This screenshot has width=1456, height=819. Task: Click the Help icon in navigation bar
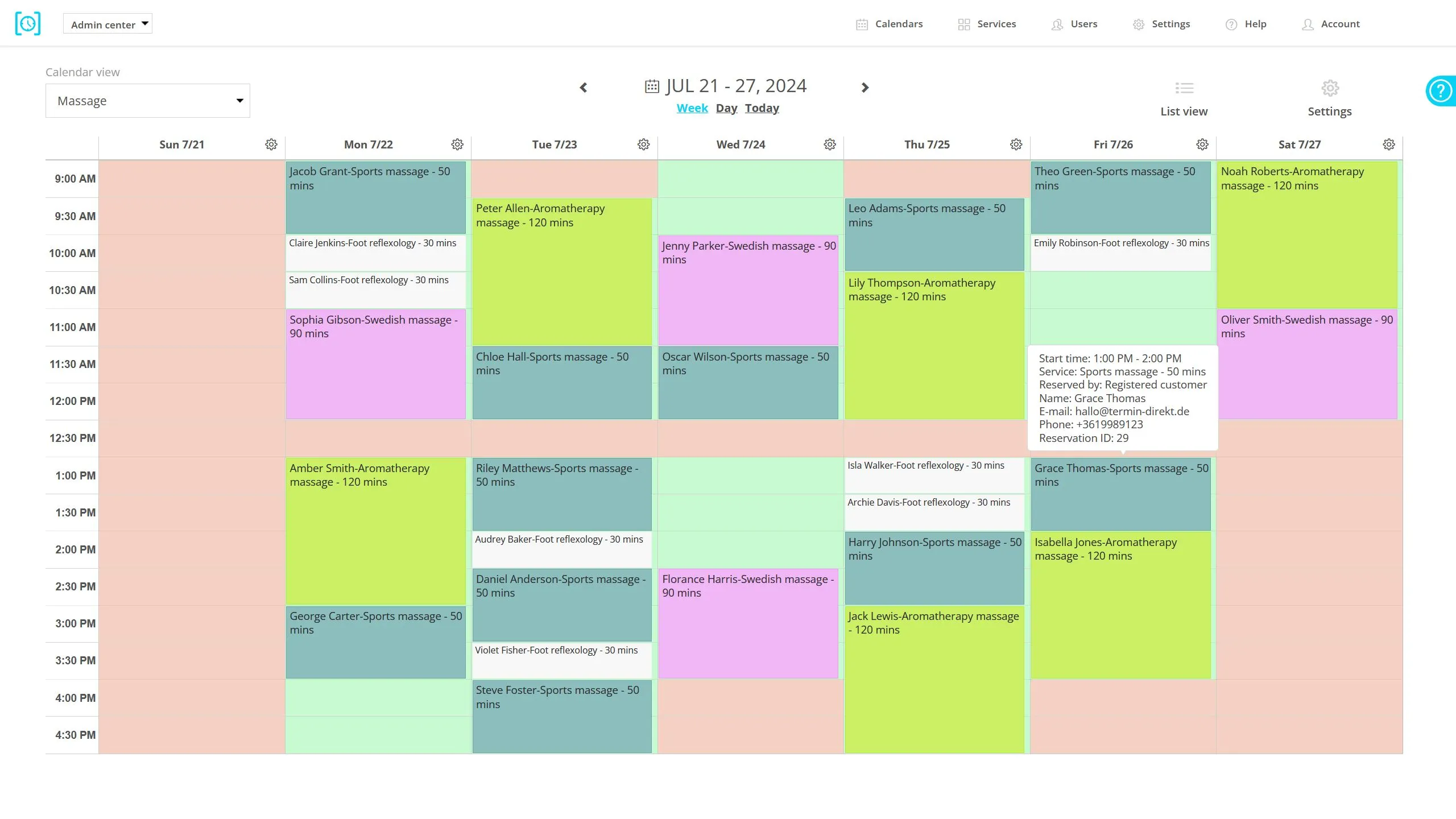pyautogui.click(x=1232, y=24)
